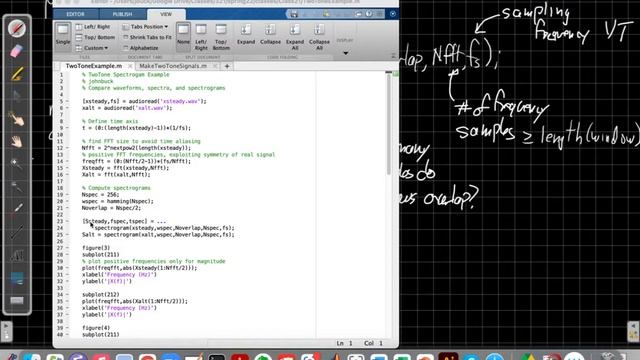The height and width of the screenshot is (360, 640).
Task: Click Collapse All code folds
Action: click(x=319, y=37)
